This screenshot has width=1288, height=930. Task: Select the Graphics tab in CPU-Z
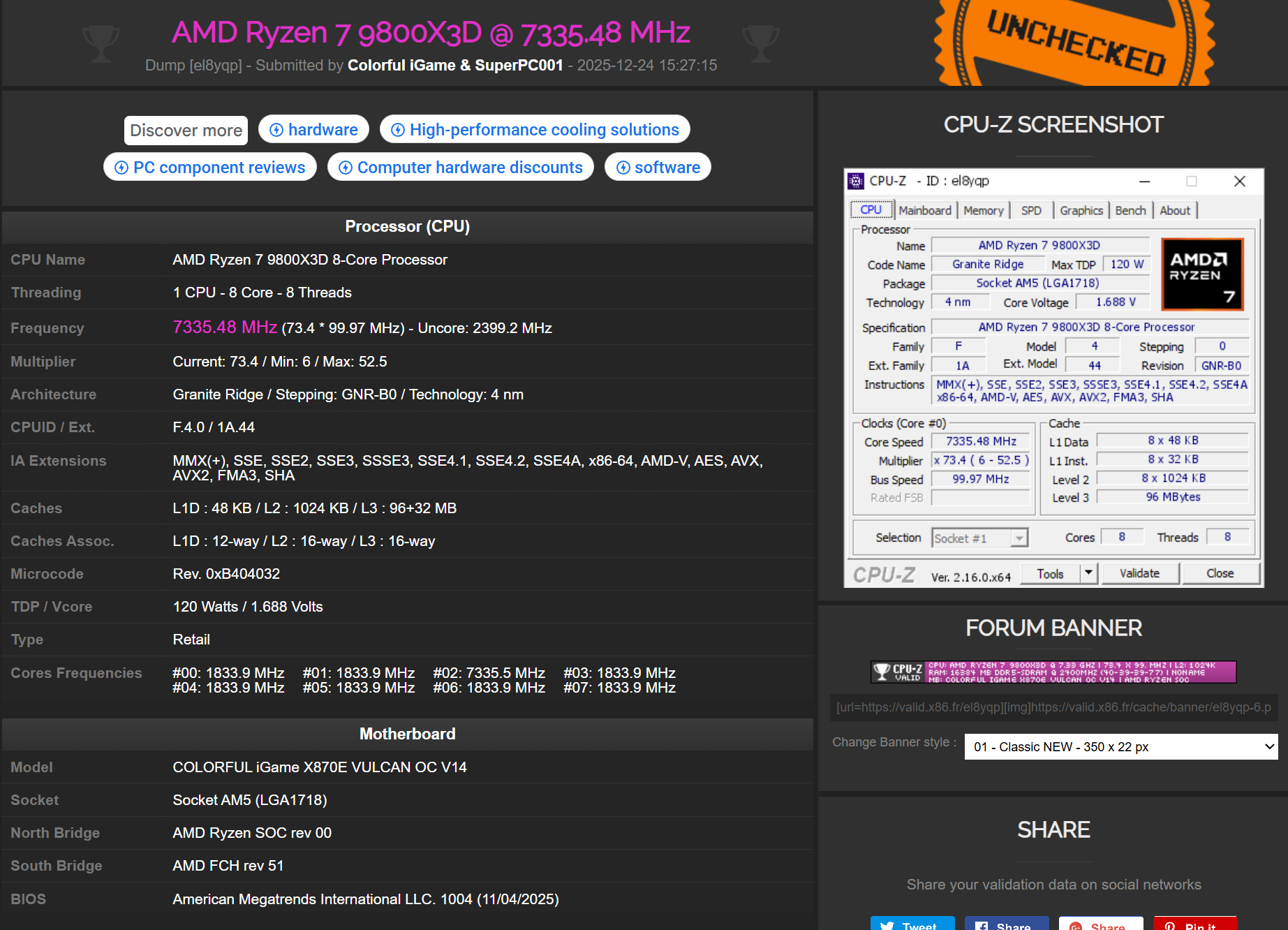1081,210
